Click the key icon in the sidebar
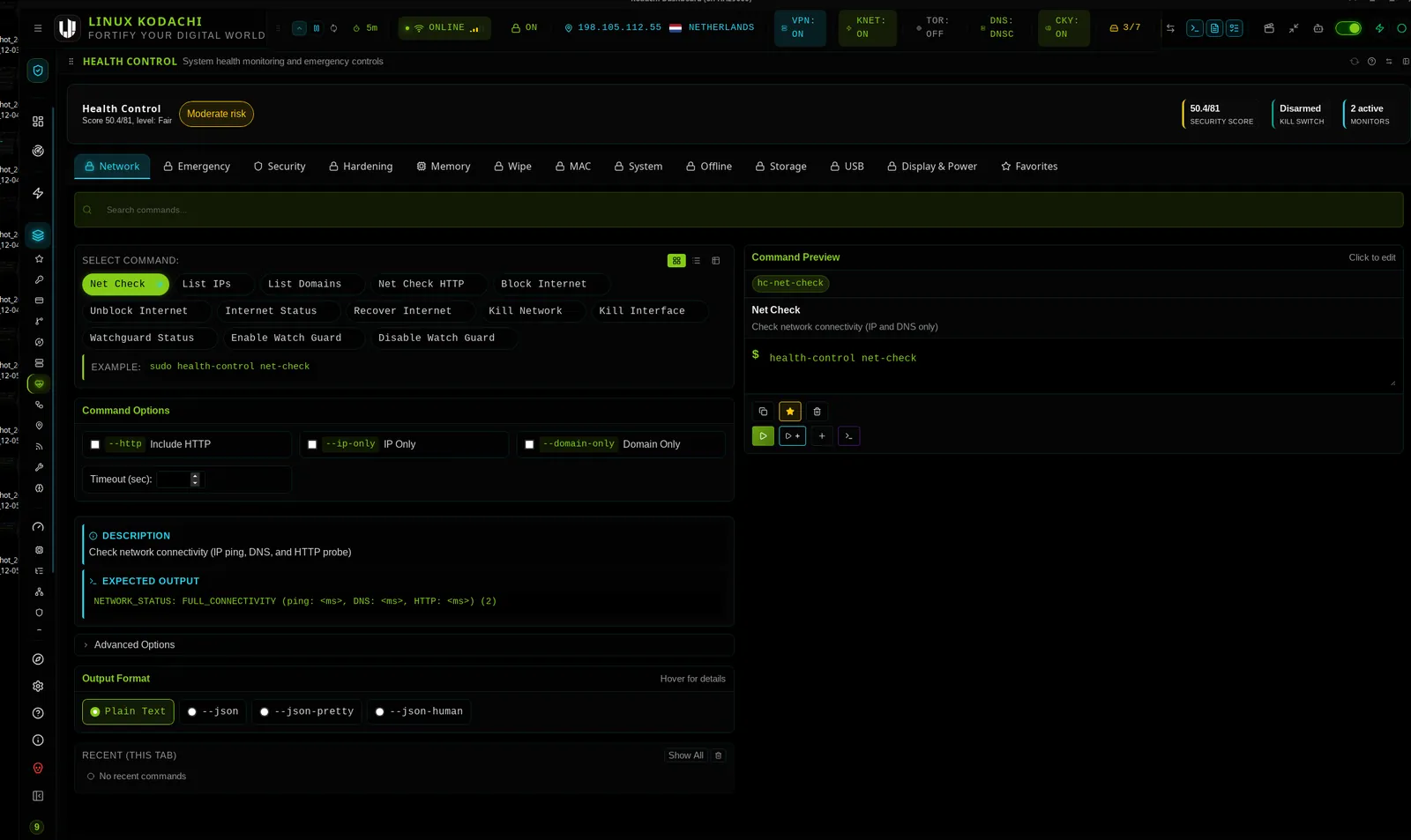This screenshot has height=840, width=1411. click(x=39, y=280)
